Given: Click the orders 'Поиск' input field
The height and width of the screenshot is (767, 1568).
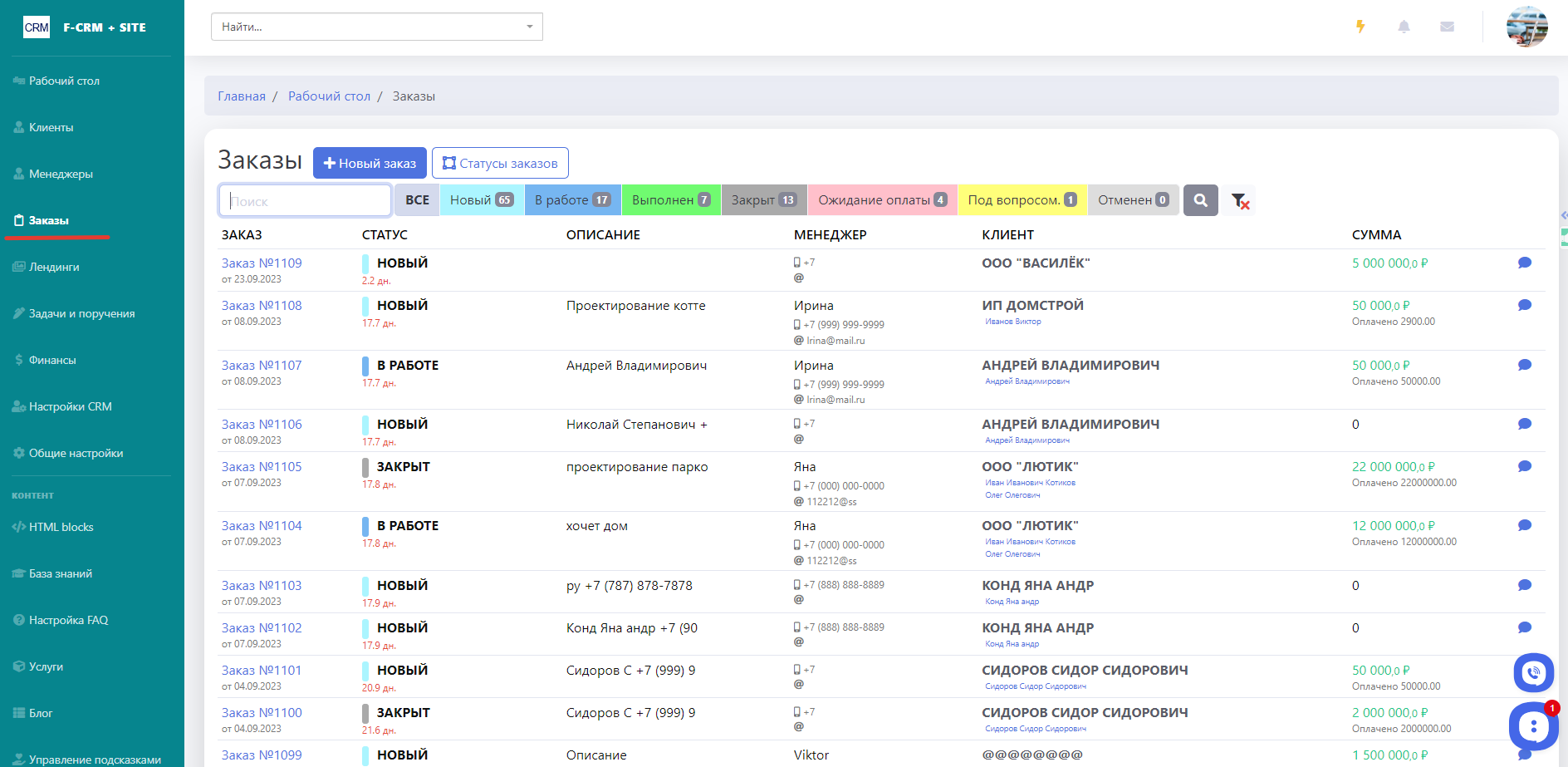Looking at the screenshot, I should [x=305, y=201].
